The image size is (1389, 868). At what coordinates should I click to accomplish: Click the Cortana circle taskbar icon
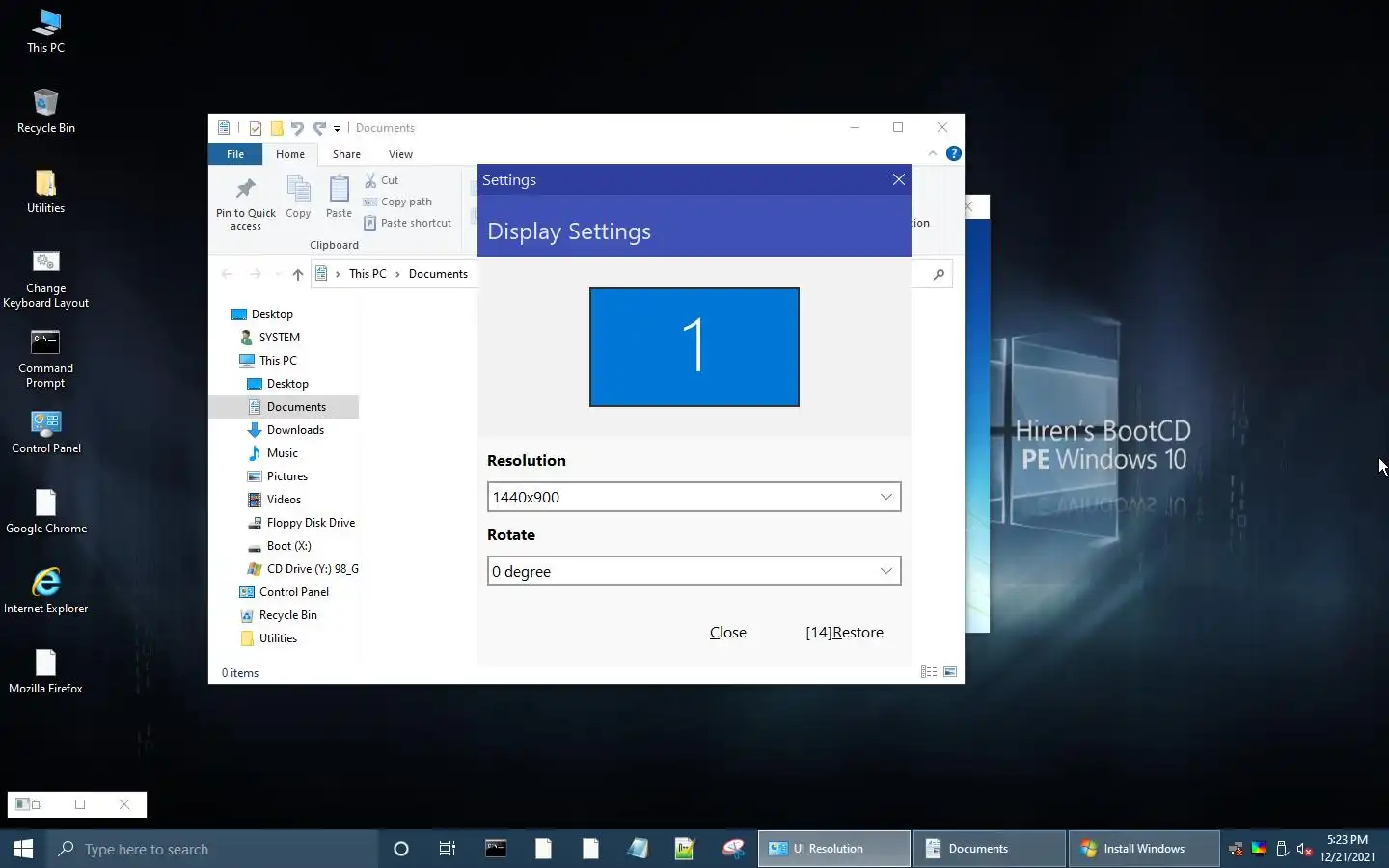coord(401,849)
